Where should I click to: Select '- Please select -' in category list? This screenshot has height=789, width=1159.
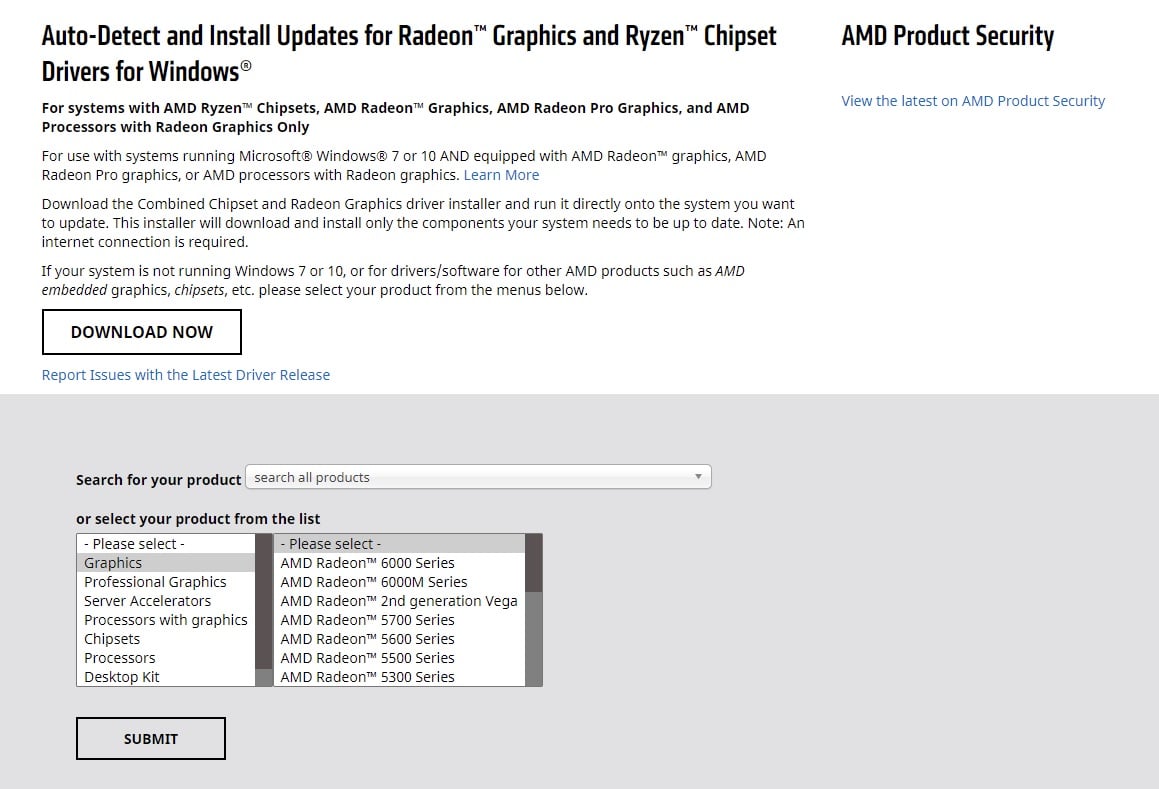[x=166, y=544]
